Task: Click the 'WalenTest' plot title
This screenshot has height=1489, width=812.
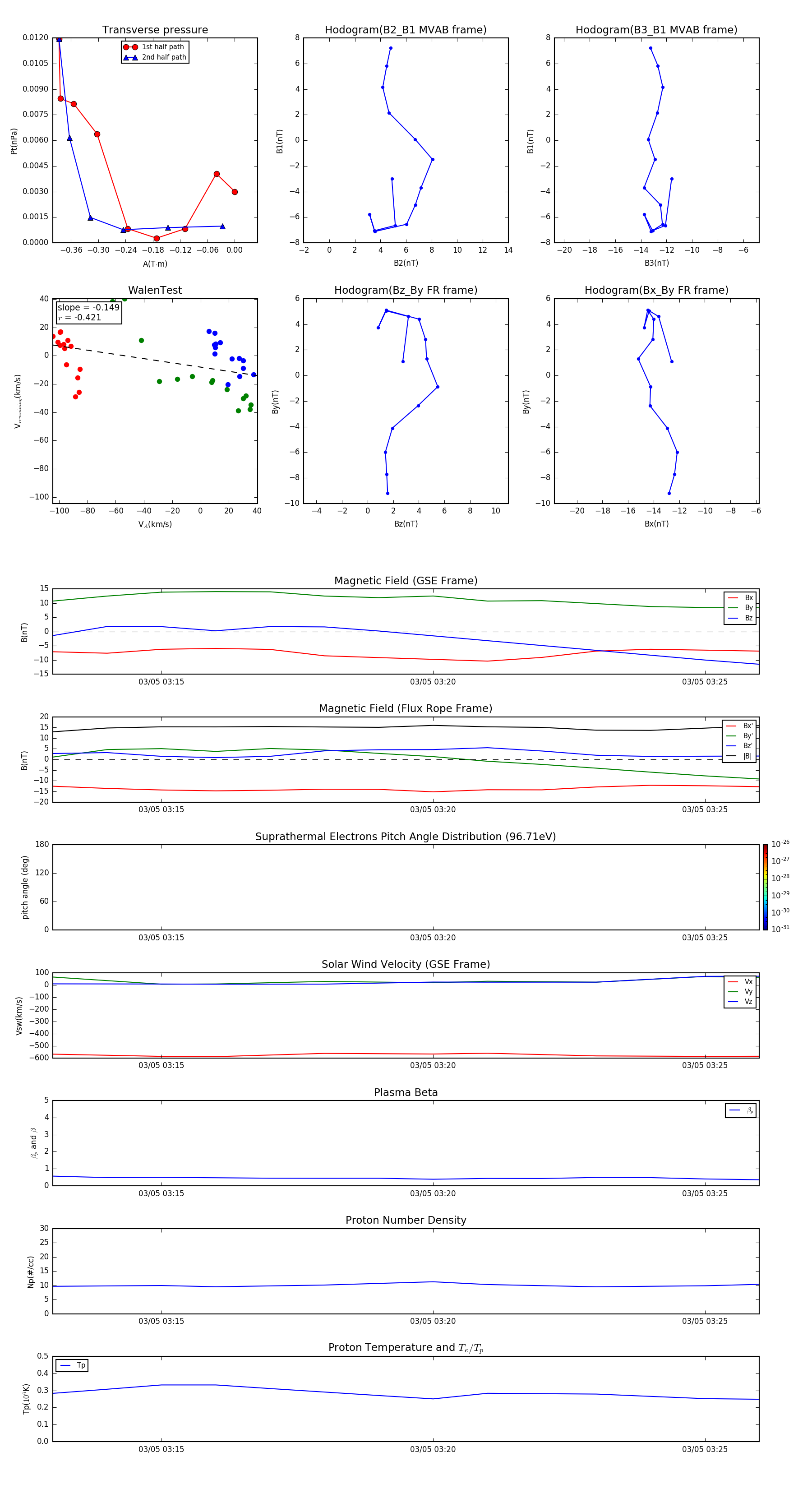Action: click(x=155, y=290)
